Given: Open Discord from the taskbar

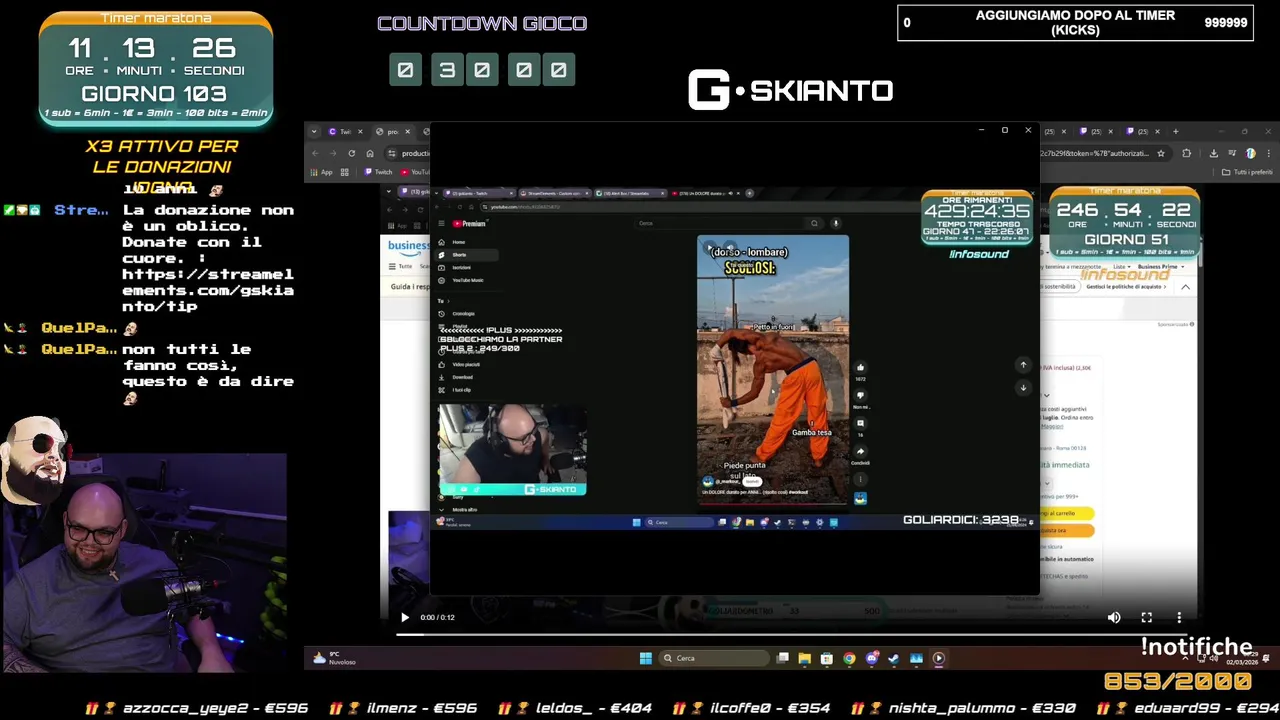Looking at the screenshot, I should pos(872,658).
